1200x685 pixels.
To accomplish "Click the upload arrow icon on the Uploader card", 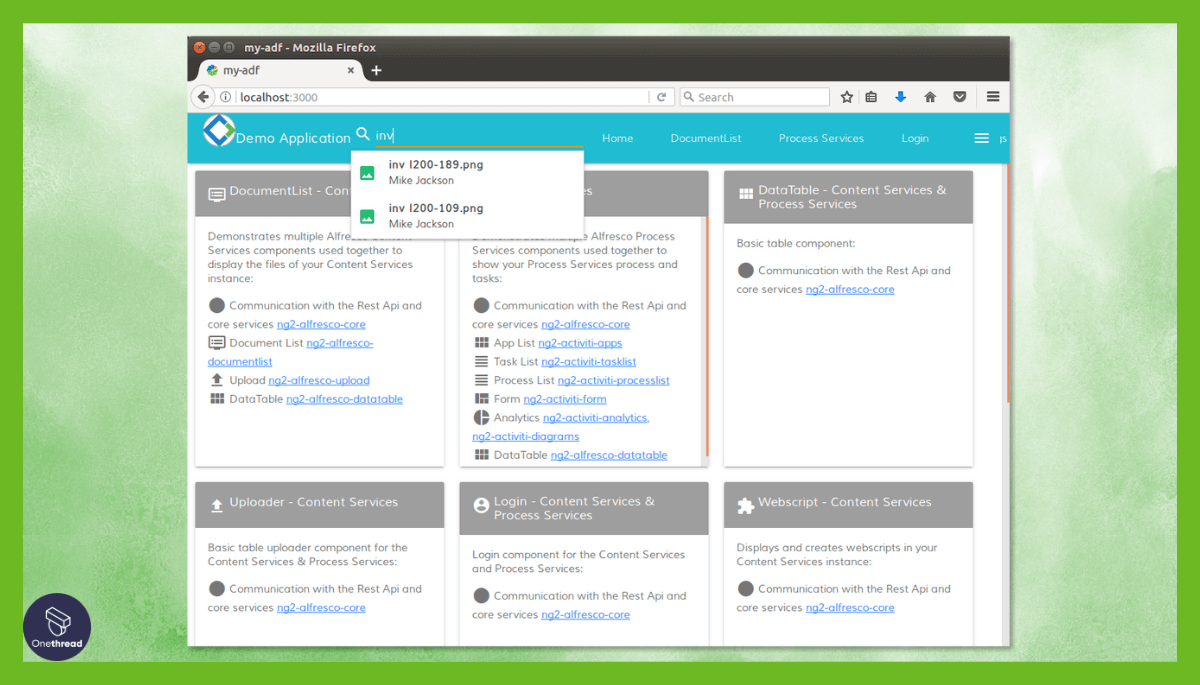I will point(215,505).
